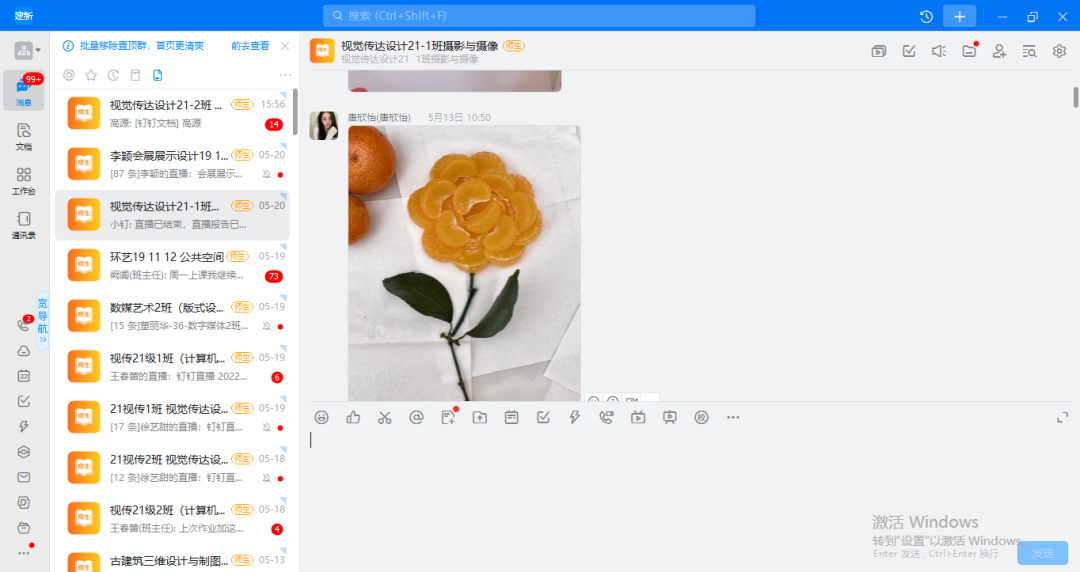Open the group live replay icon in header

point(878,51)
